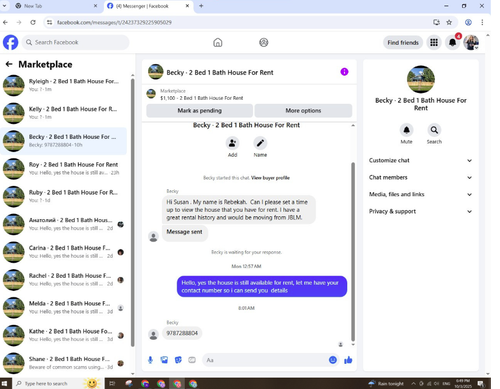
Task: Open Rain tonight weather widget
Action: 386,383
